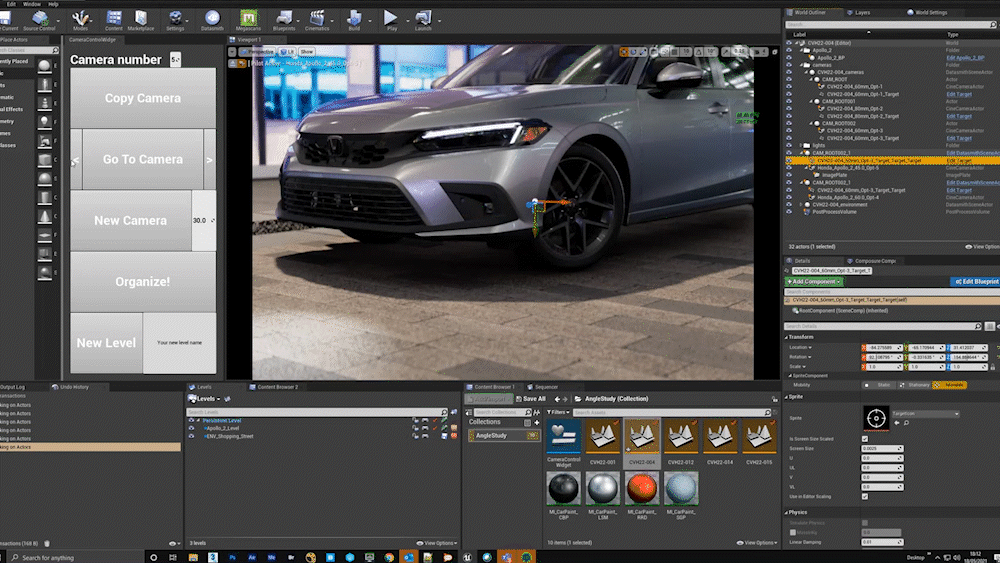The height and width of the screenshot is (563, 1000).
Task: Click the Blueprints toolbar icon
Action: pyautogui.click(x=283, y=19)
